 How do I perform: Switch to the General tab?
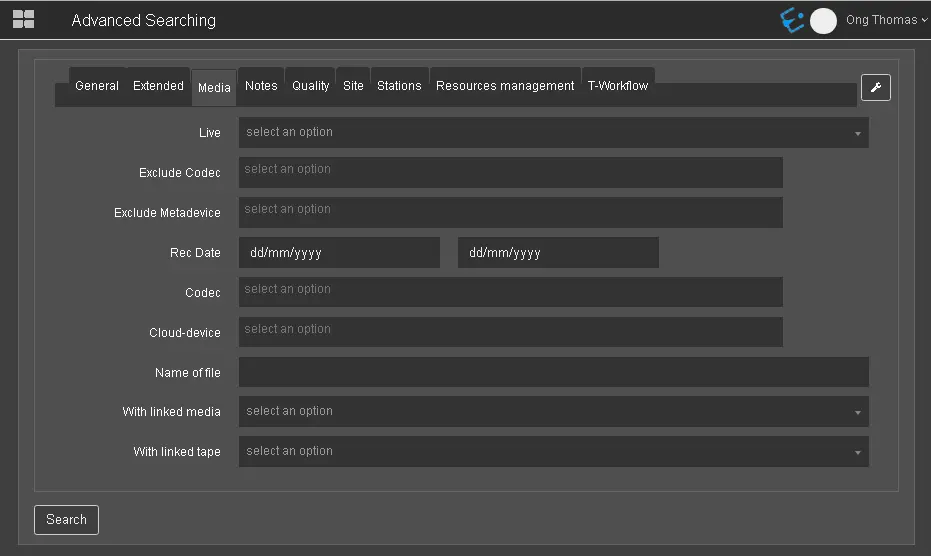(97, 86)
